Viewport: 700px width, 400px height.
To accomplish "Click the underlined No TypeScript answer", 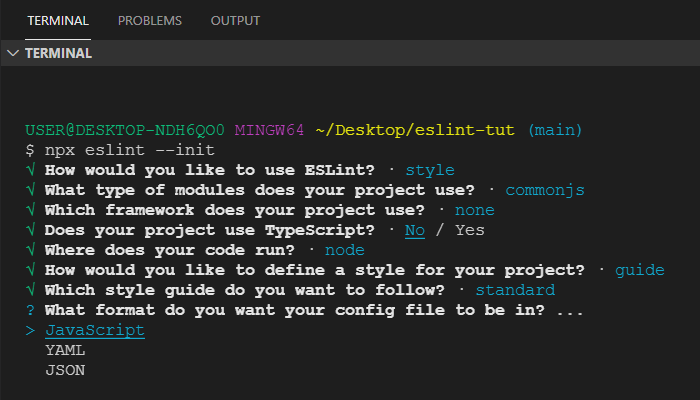I will point(415,230).
